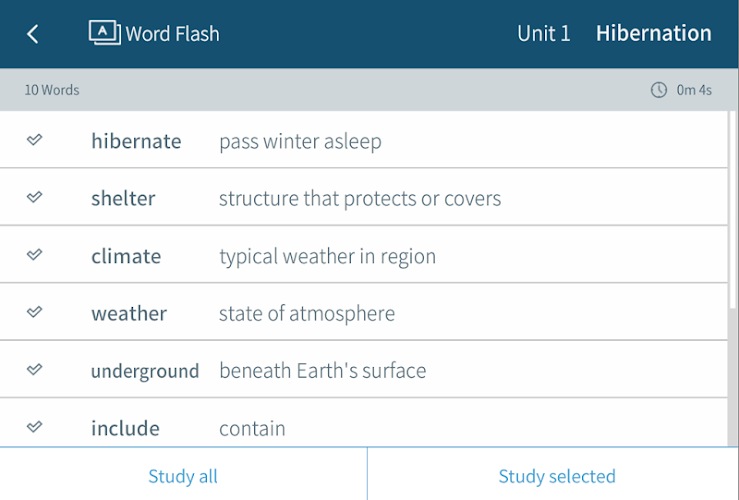Image resolution: width=739 pixels, height=500 pixels.
Task: Toggle the checkmark for hibernate
Action: pyautogui.click(x=34, y=140)
